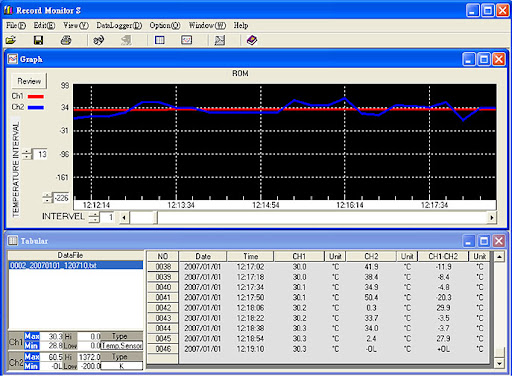The width and height of the screenshot is (512, 376).
Task: Click the datalogger connect toolbar icon
Action: (99, 40)
